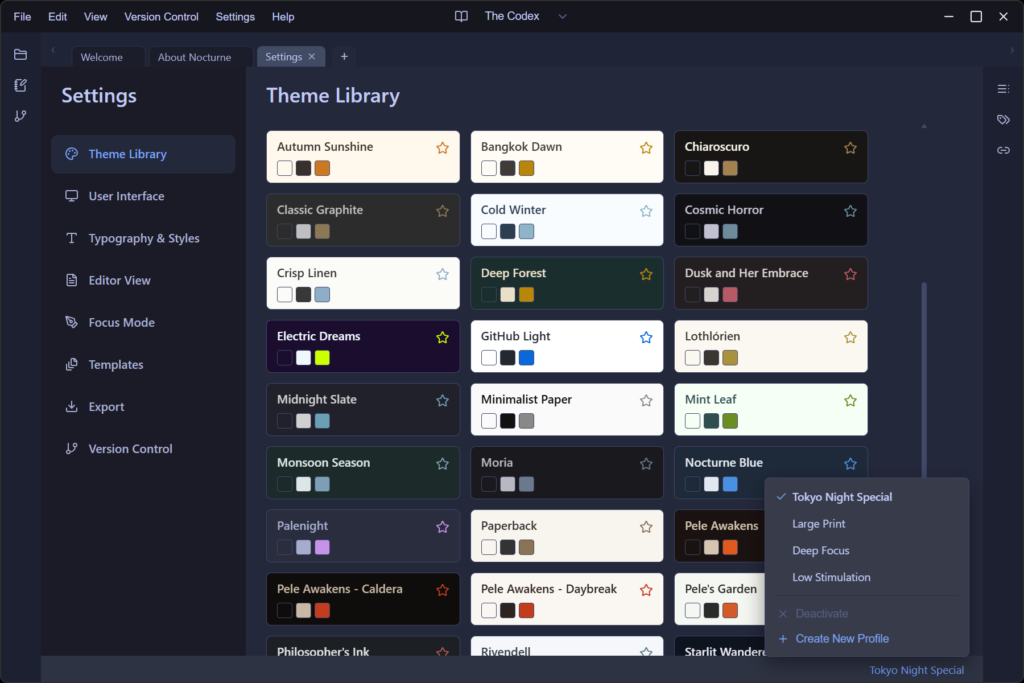Go to Typography & Styles settings
Image resolution: width=1024 pixels, height=683 pixels.
coord(143,239)
